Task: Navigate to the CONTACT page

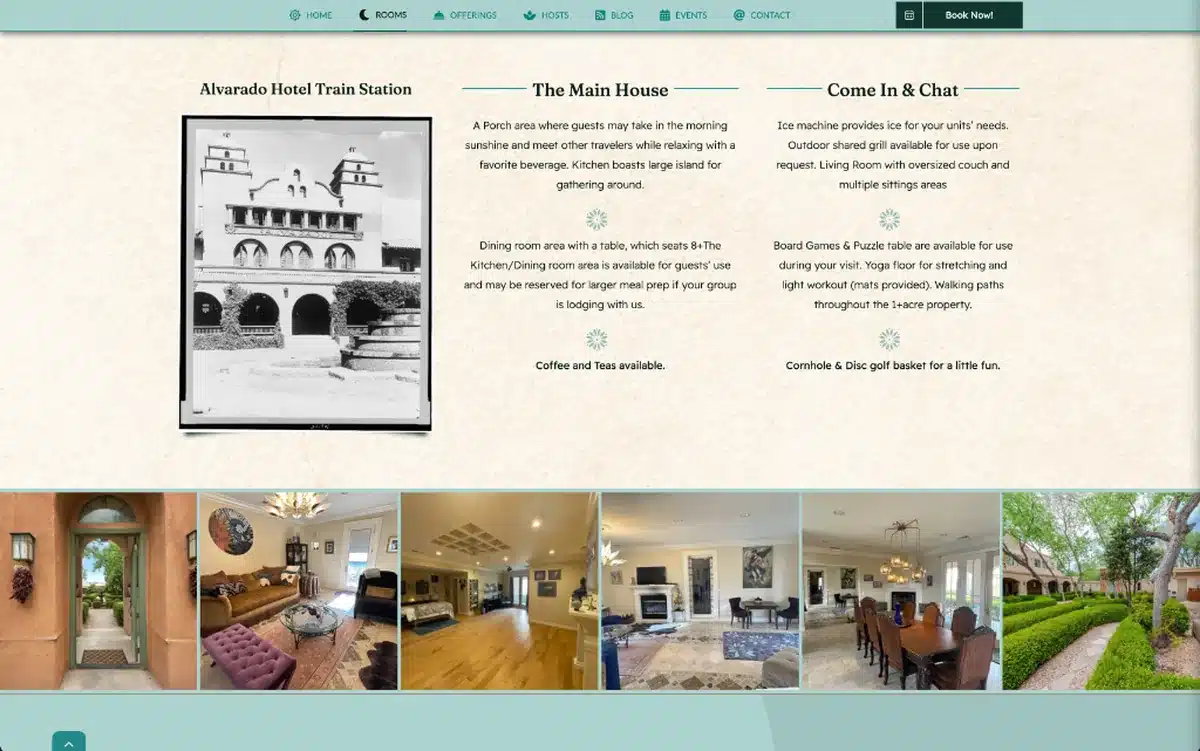Action: pos(768,15)
